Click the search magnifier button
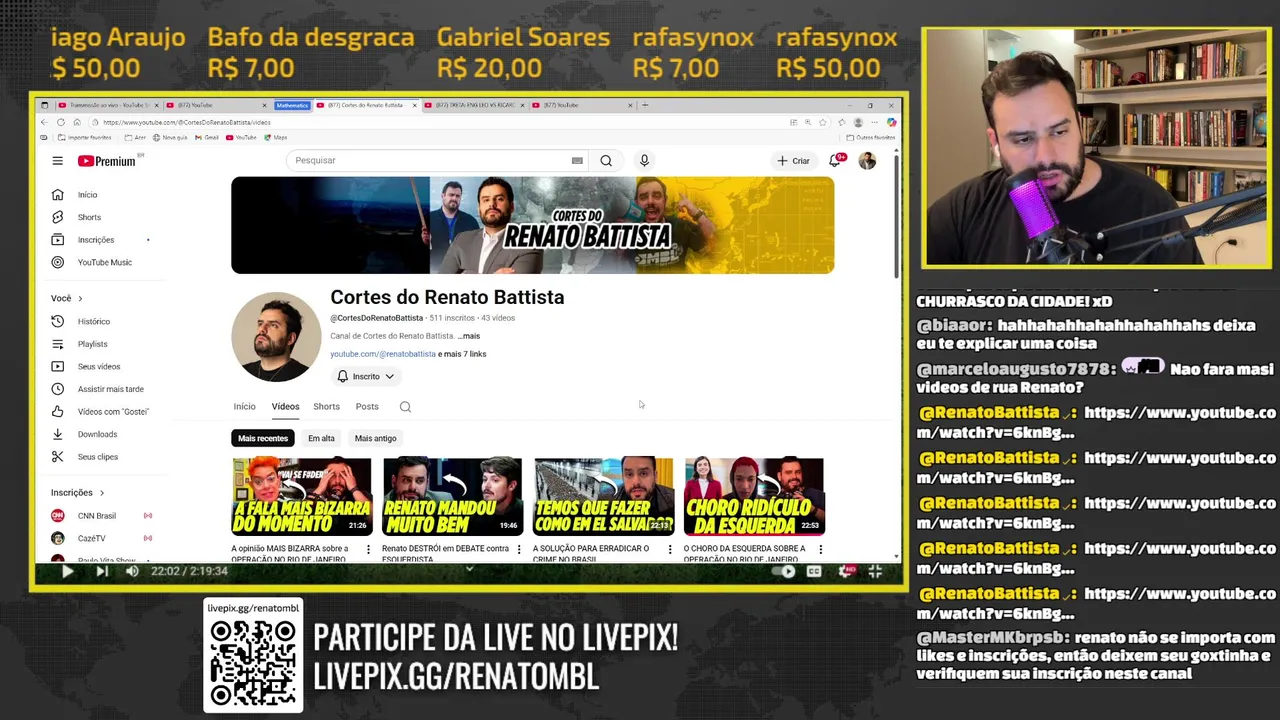 click(606, 160)
